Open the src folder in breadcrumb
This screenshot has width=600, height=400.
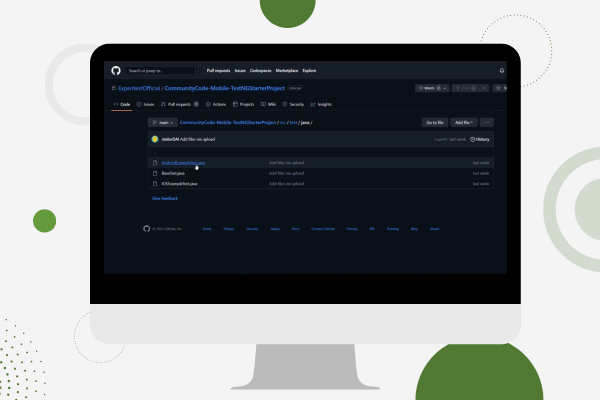283,122
